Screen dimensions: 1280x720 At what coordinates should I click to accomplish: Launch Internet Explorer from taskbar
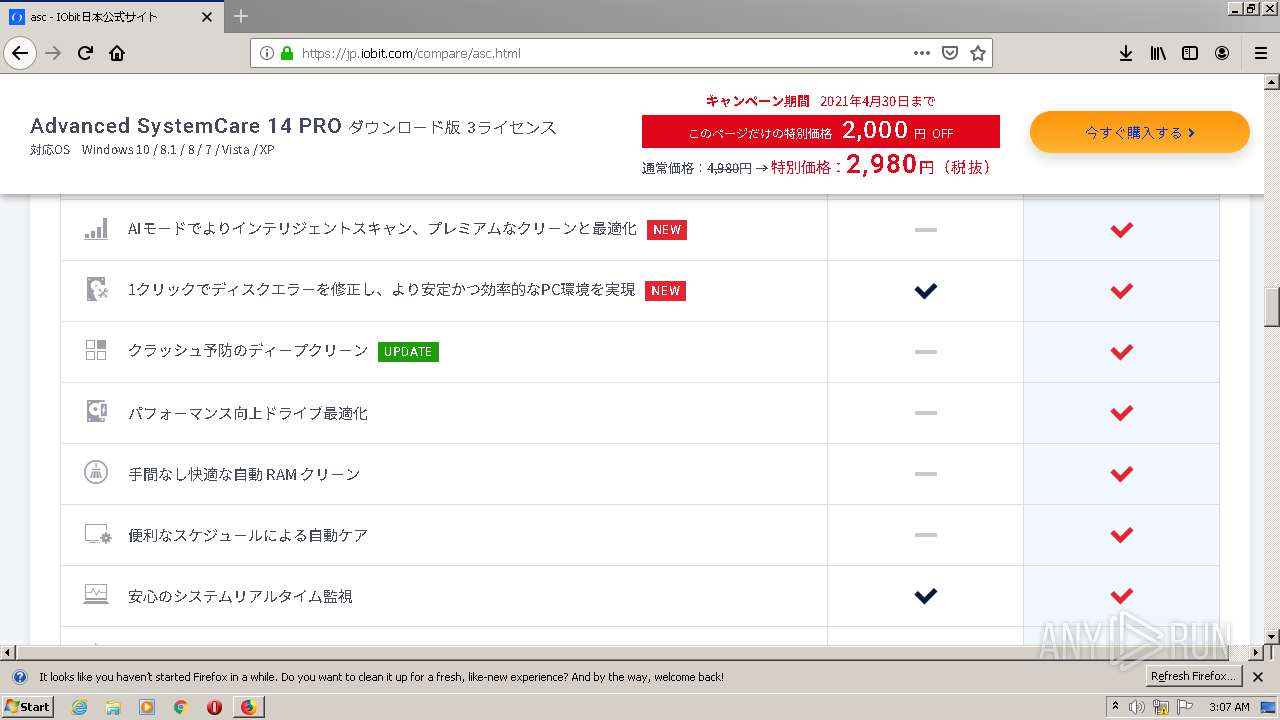(80, 707)
